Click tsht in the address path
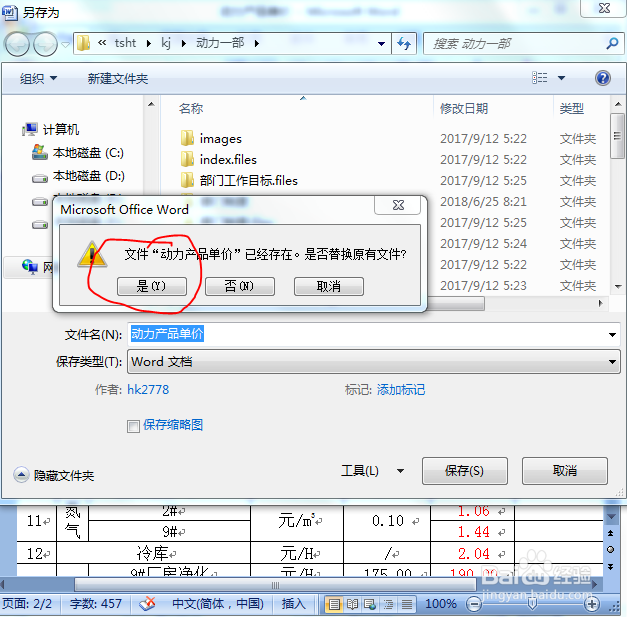The height and width of the screenshot is (617, 627). 125,43
